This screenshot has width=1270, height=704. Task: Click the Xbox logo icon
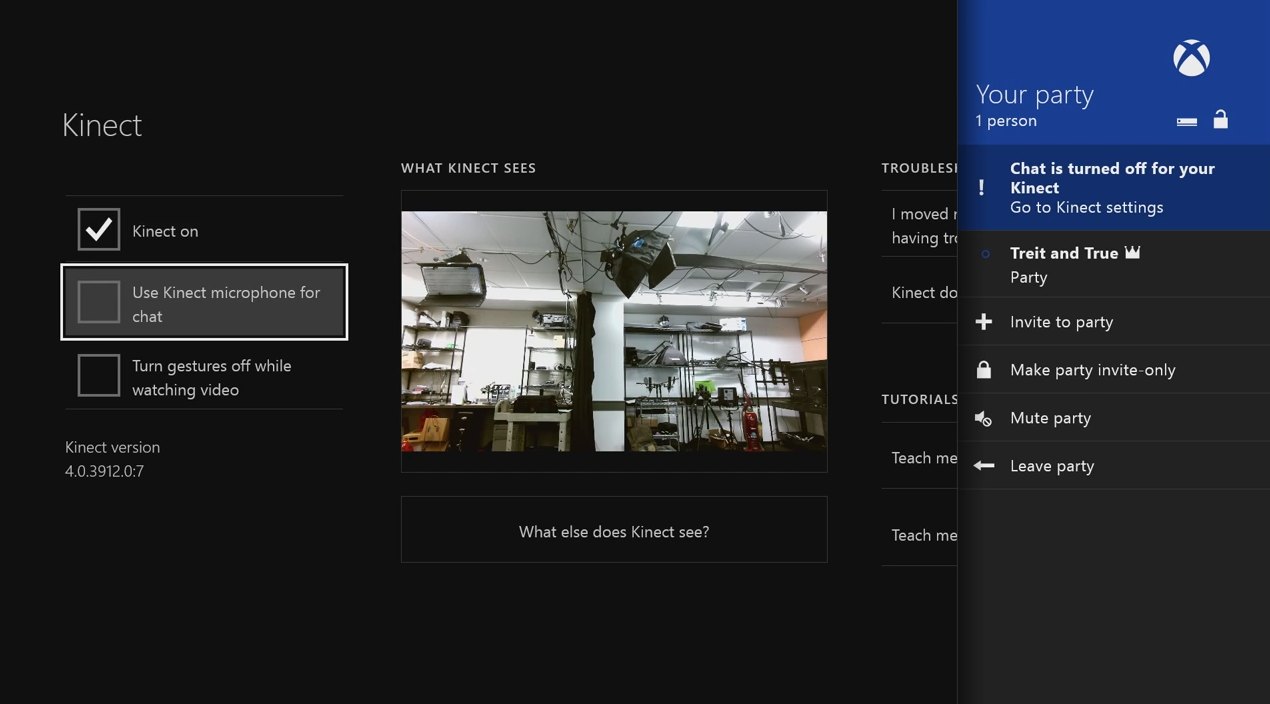tap(1191, 58)
